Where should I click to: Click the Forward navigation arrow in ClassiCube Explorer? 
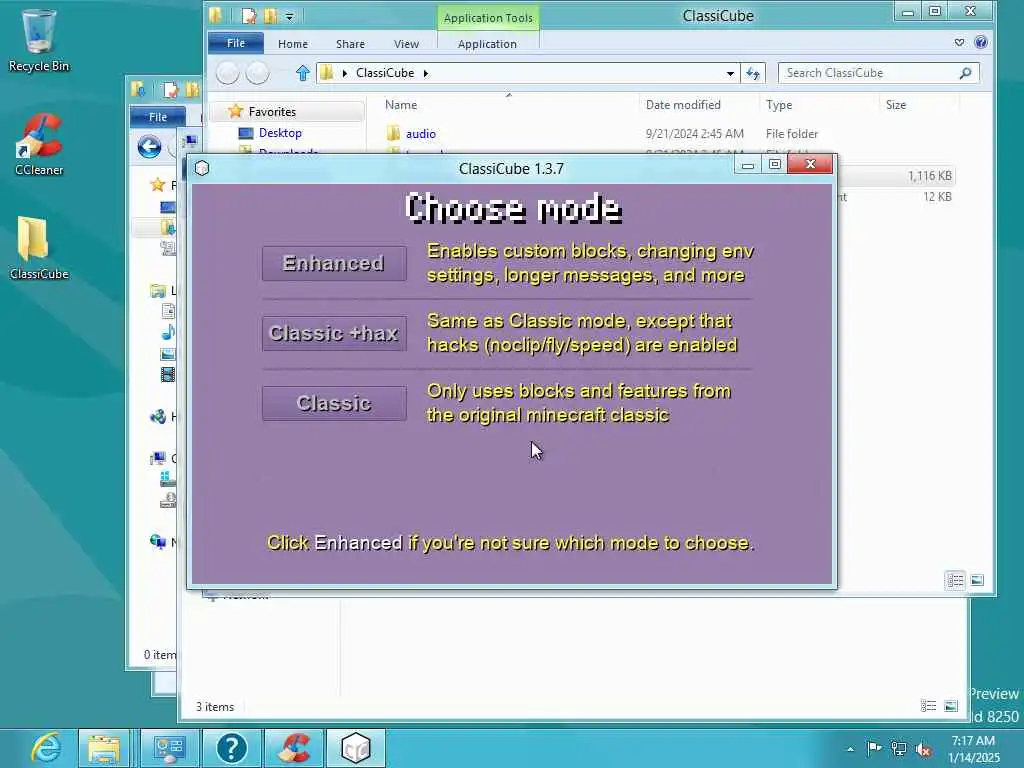pos(257,72)
